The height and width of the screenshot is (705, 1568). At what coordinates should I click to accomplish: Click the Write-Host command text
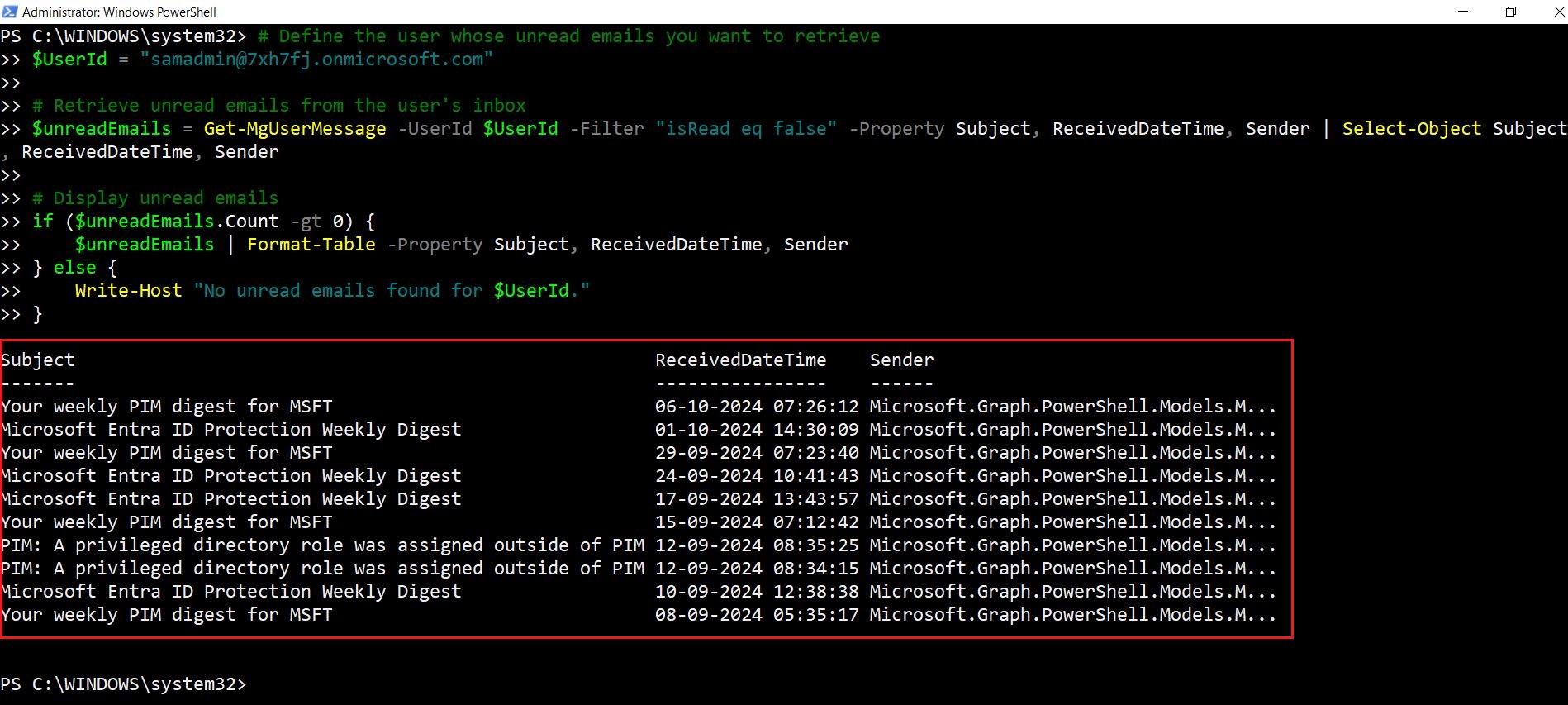point(128,291)
